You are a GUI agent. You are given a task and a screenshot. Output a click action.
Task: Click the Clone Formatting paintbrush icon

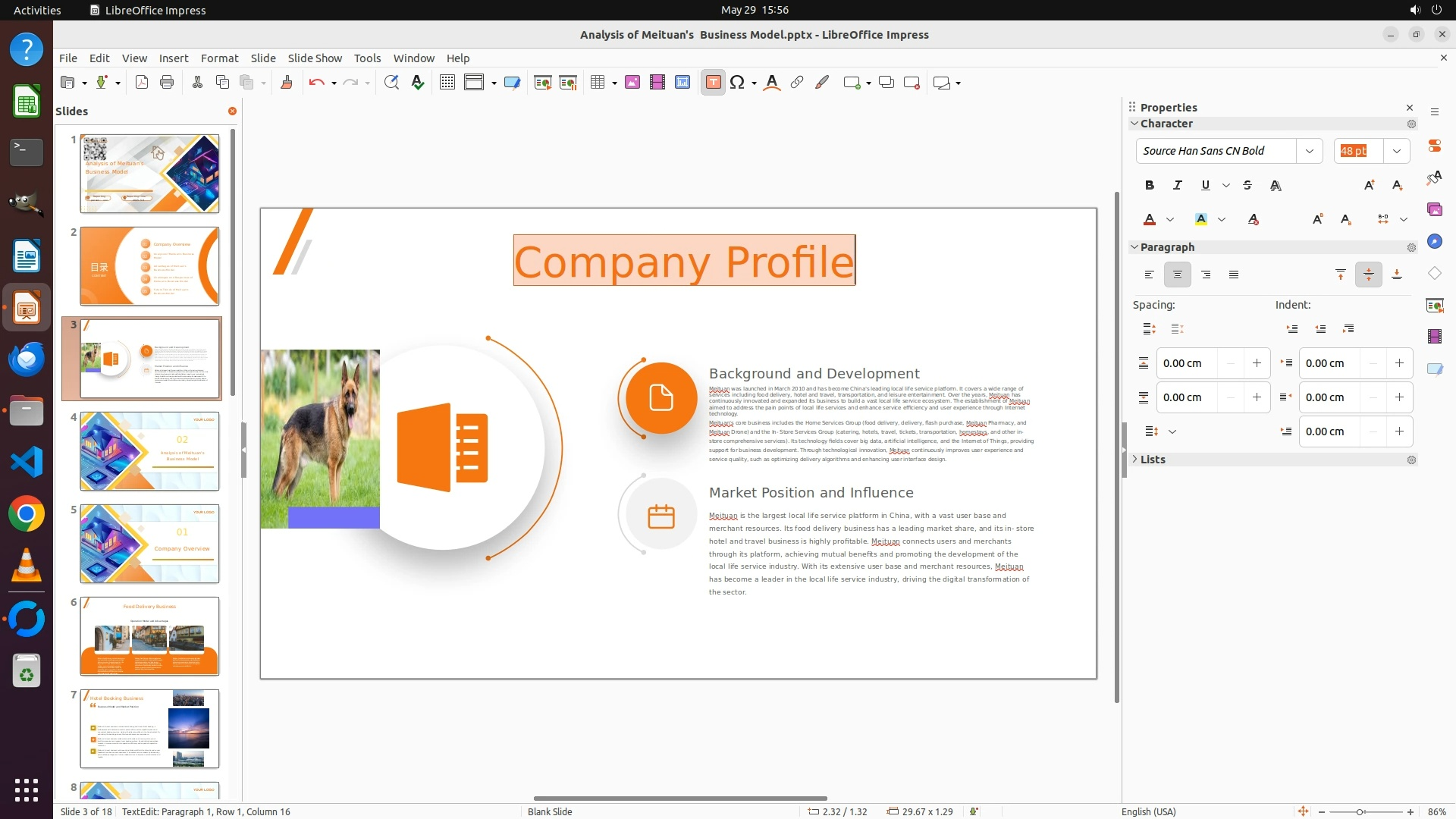(287, 83)
